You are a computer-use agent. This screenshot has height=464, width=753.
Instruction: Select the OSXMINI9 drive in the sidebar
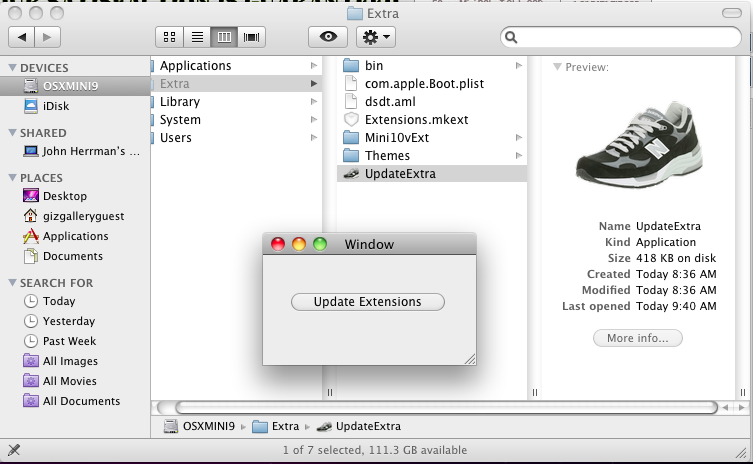click(x=75, y=86)
